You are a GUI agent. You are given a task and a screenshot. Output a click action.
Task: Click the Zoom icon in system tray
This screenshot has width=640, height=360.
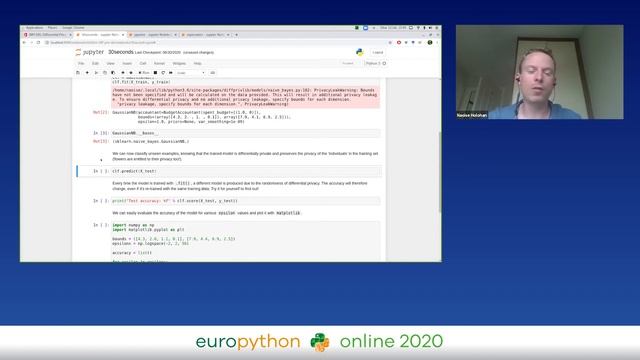pos(365,28)
